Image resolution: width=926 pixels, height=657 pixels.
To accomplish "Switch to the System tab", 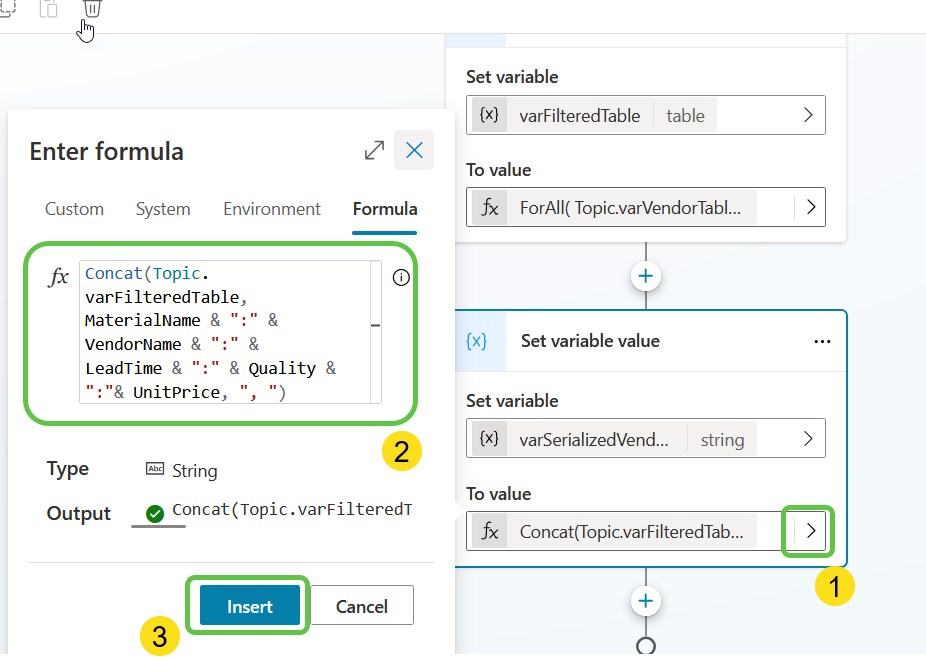I will pos(163,209).
